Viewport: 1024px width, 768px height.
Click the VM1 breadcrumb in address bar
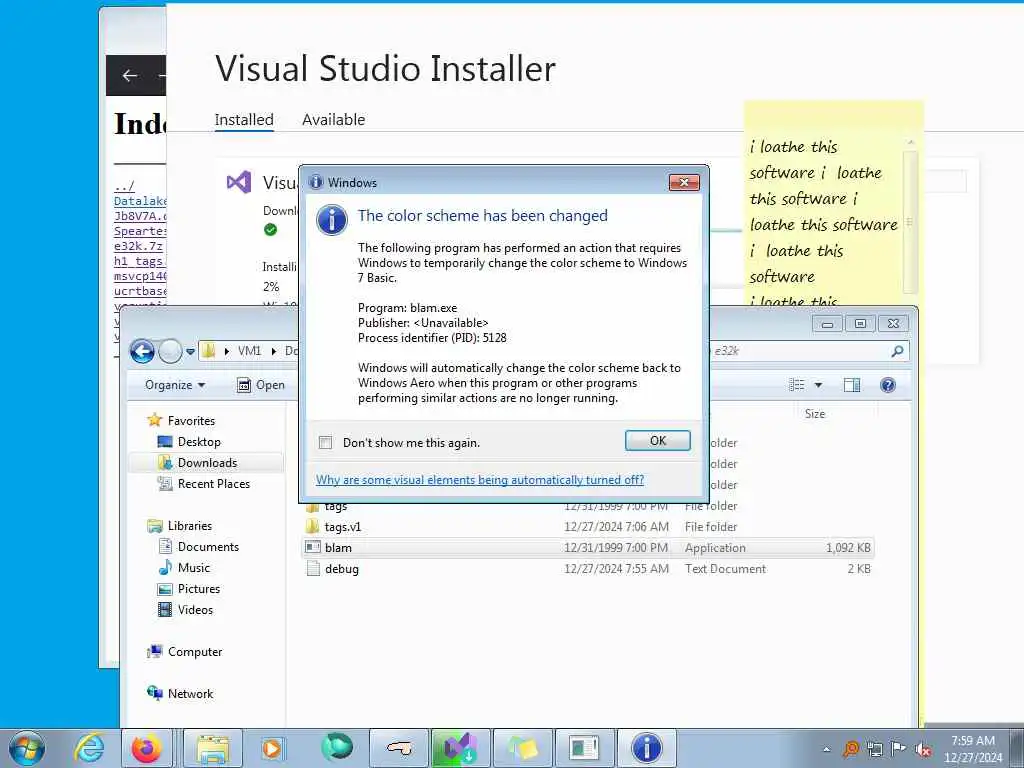coord(249,351)
